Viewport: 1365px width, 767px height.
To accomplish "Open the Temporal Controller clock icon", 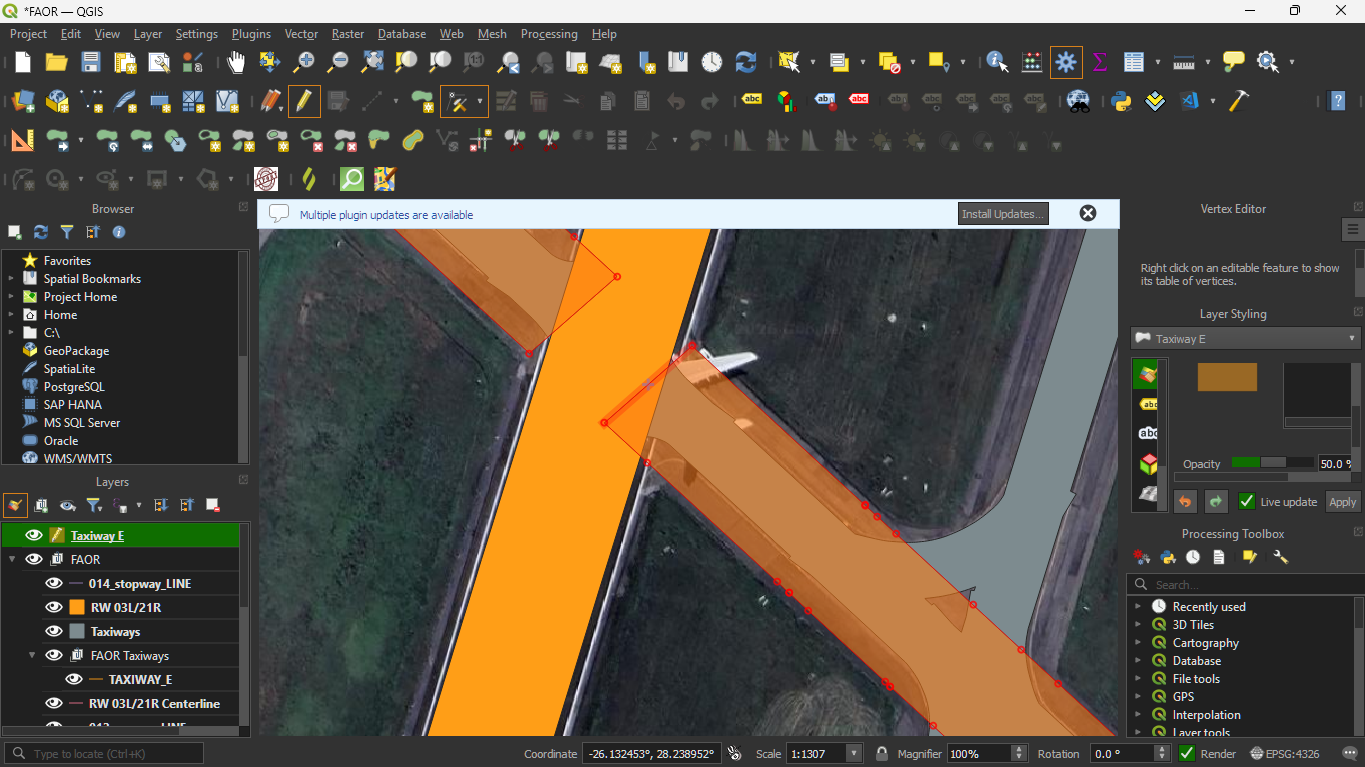I will [x=711, y=62].
